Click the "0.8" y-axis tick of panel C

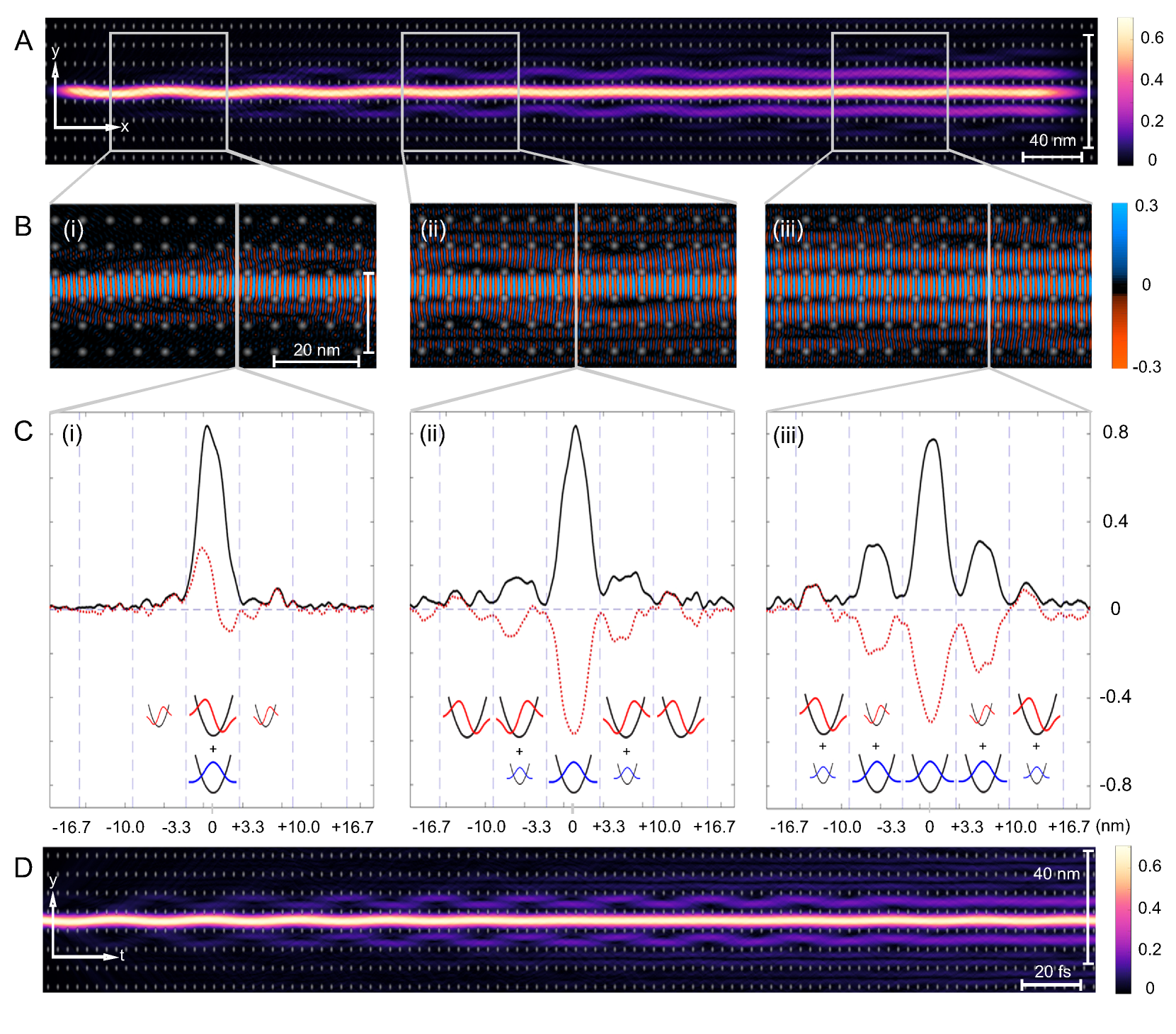[x=1115, y=432]
